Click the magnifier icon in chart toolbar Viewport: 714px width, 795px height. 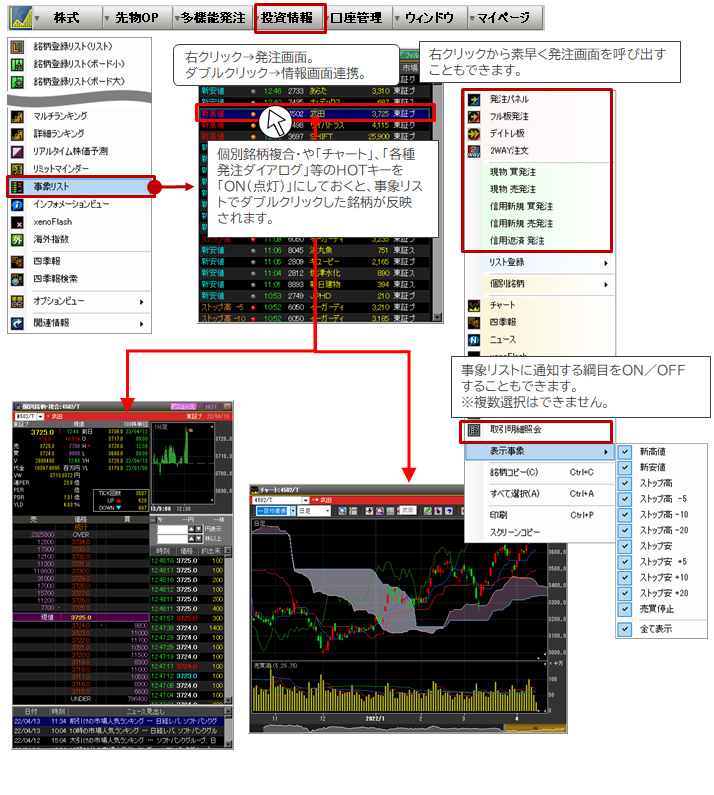pyautogui.click(x=342, y=511)
